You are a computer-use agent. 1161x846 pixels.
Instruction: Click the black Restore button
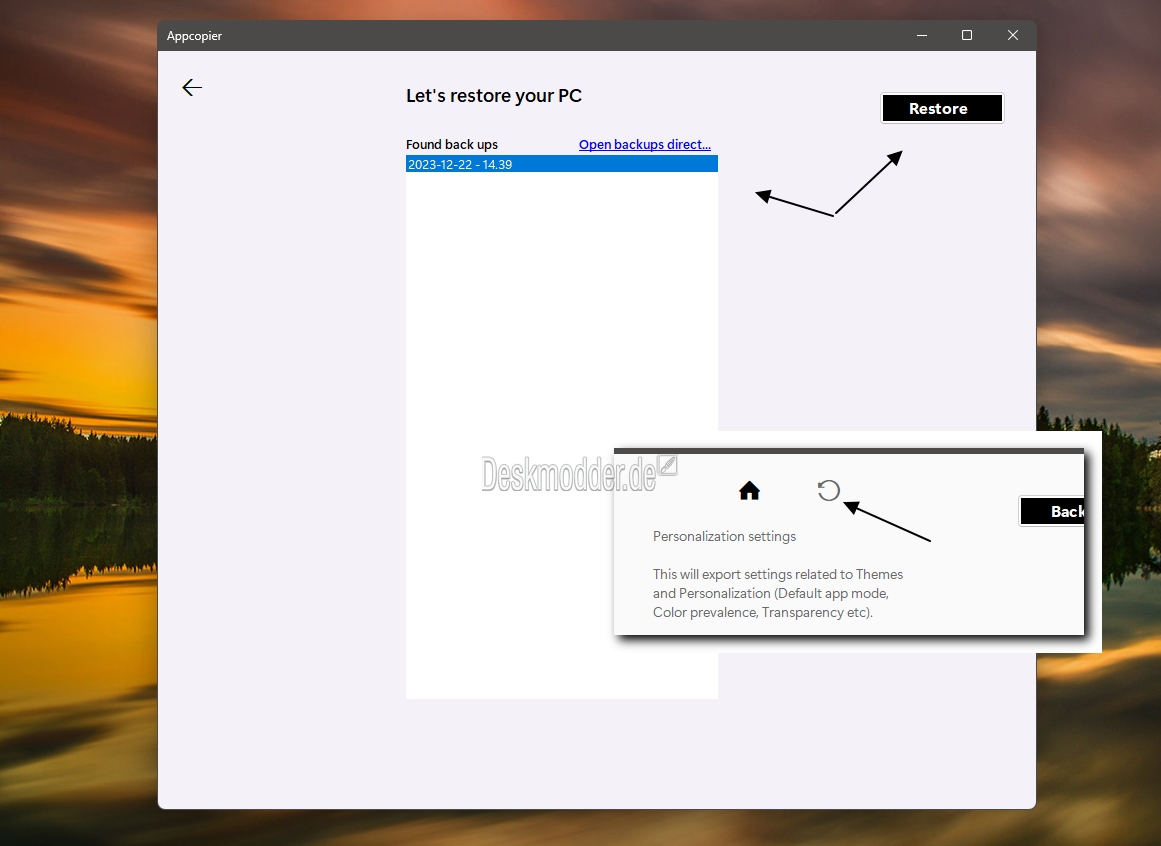[942, 108]
